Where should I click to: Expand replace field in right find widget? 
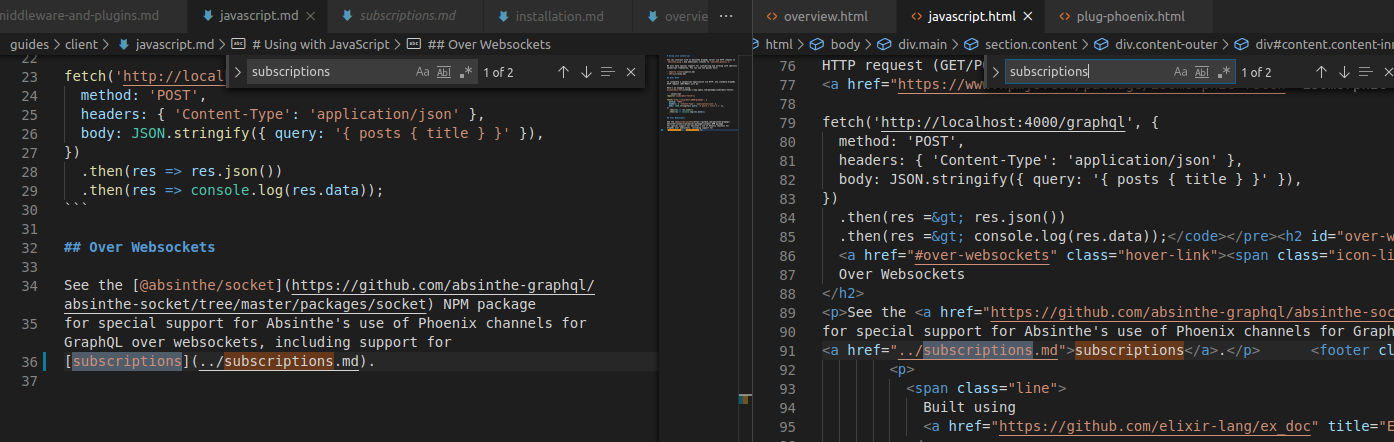(996, 72)
